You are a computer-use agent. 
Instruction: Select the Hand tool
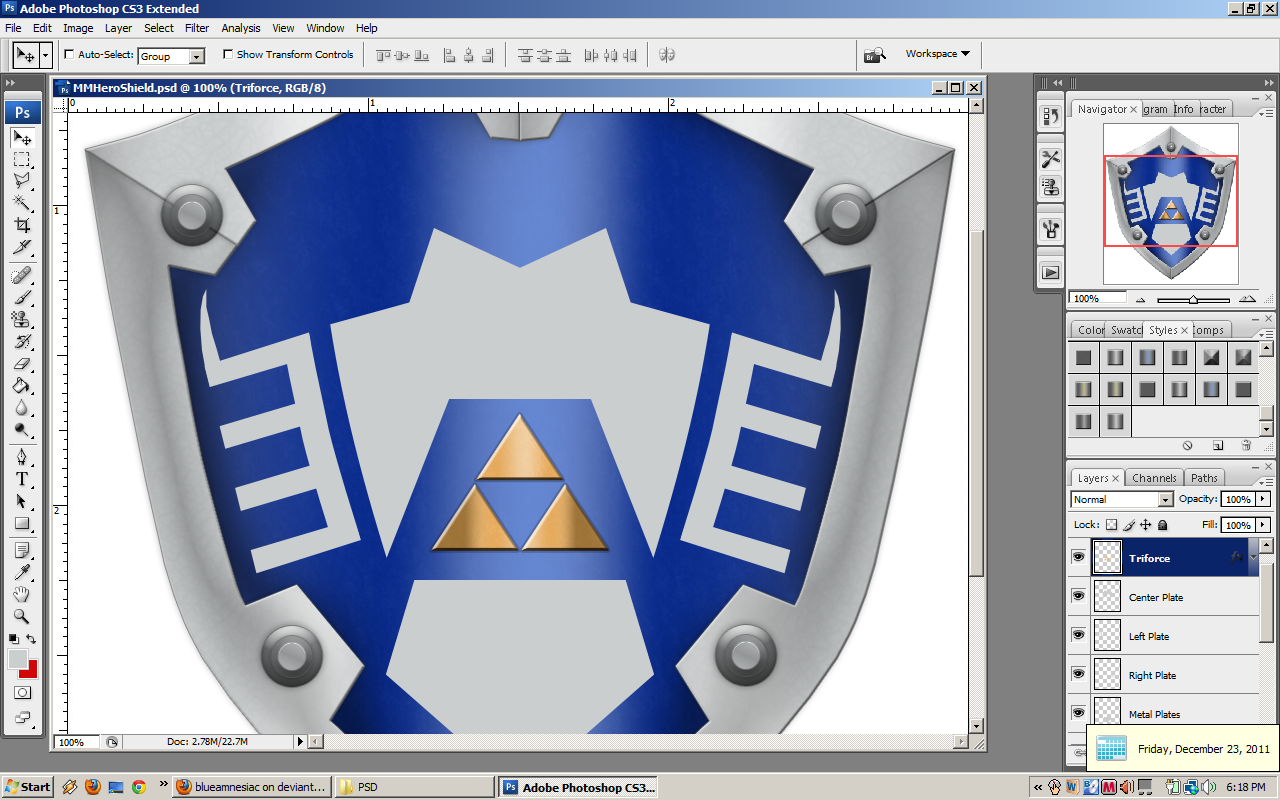(x=22, y=595)
